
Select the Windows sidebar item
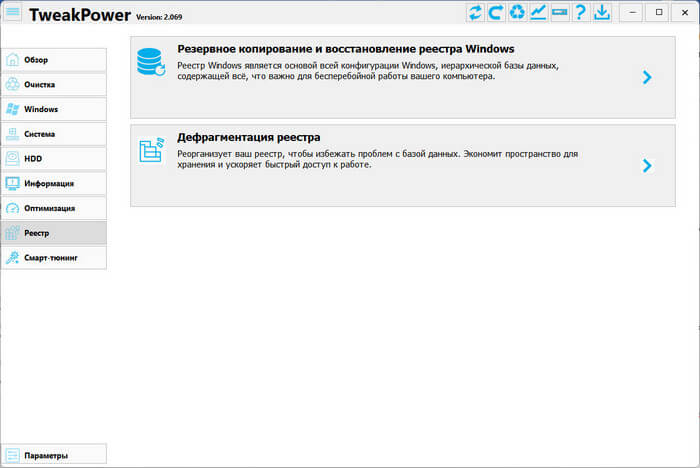coord(53,109)
